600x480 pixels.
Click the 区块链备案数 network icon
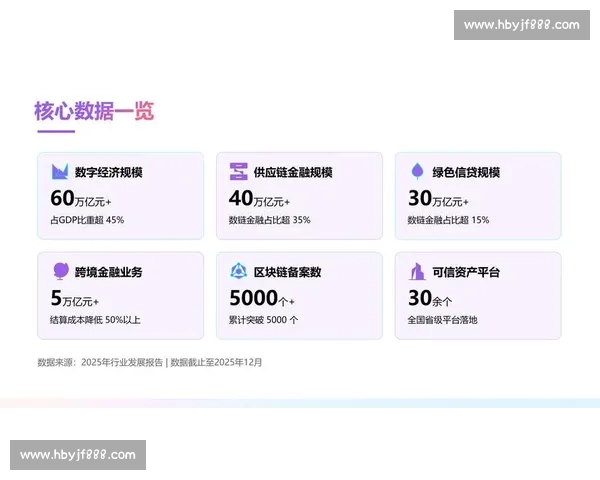coord(238,271)
